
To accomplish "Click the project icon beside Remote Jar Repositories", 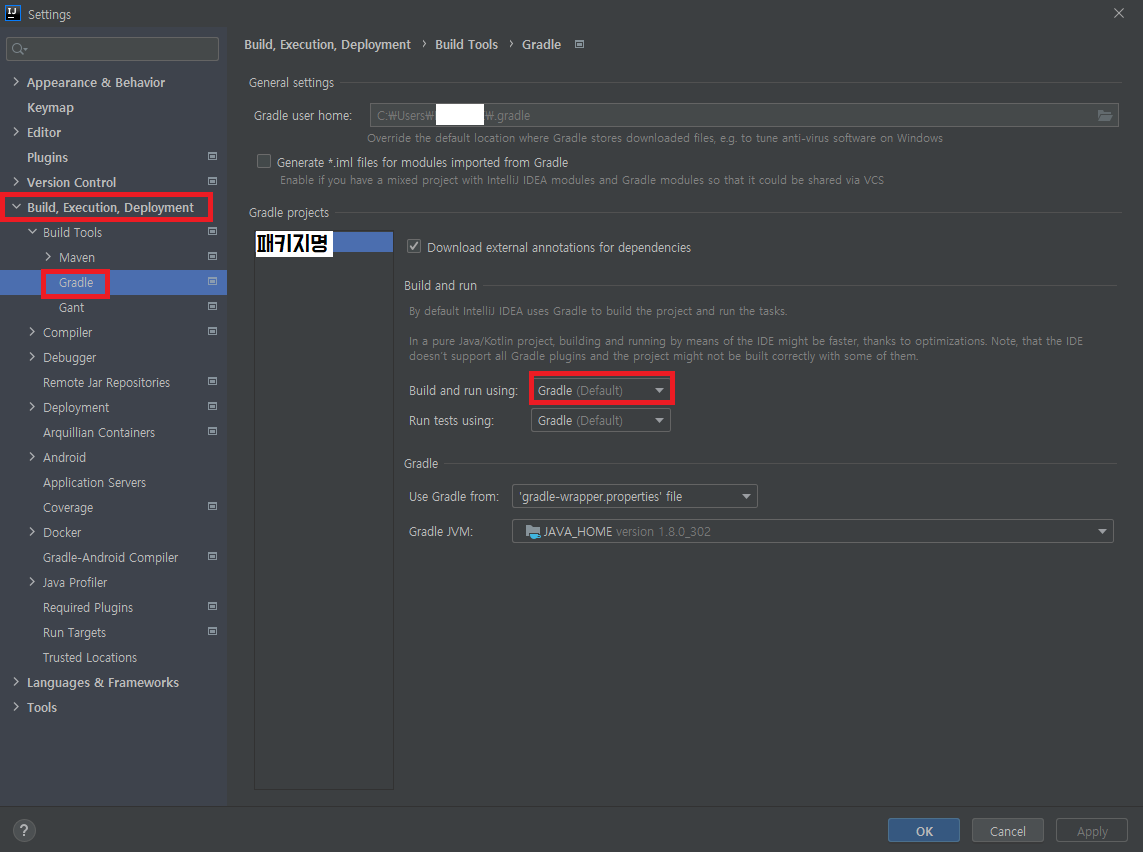I will (x=213, y=381).
